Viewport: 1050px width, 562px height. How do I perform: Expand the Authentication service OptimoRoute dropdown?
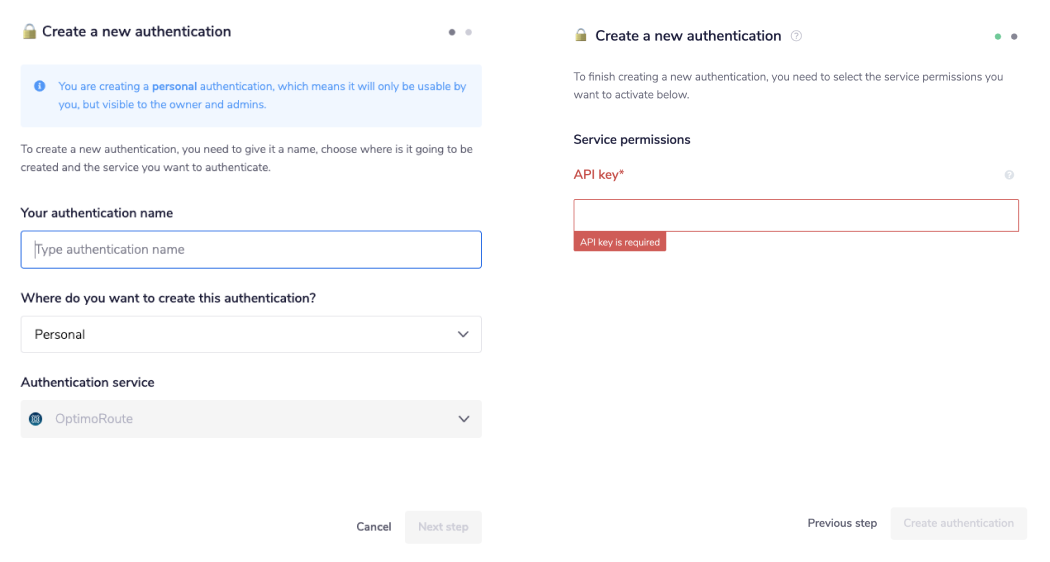250,419
